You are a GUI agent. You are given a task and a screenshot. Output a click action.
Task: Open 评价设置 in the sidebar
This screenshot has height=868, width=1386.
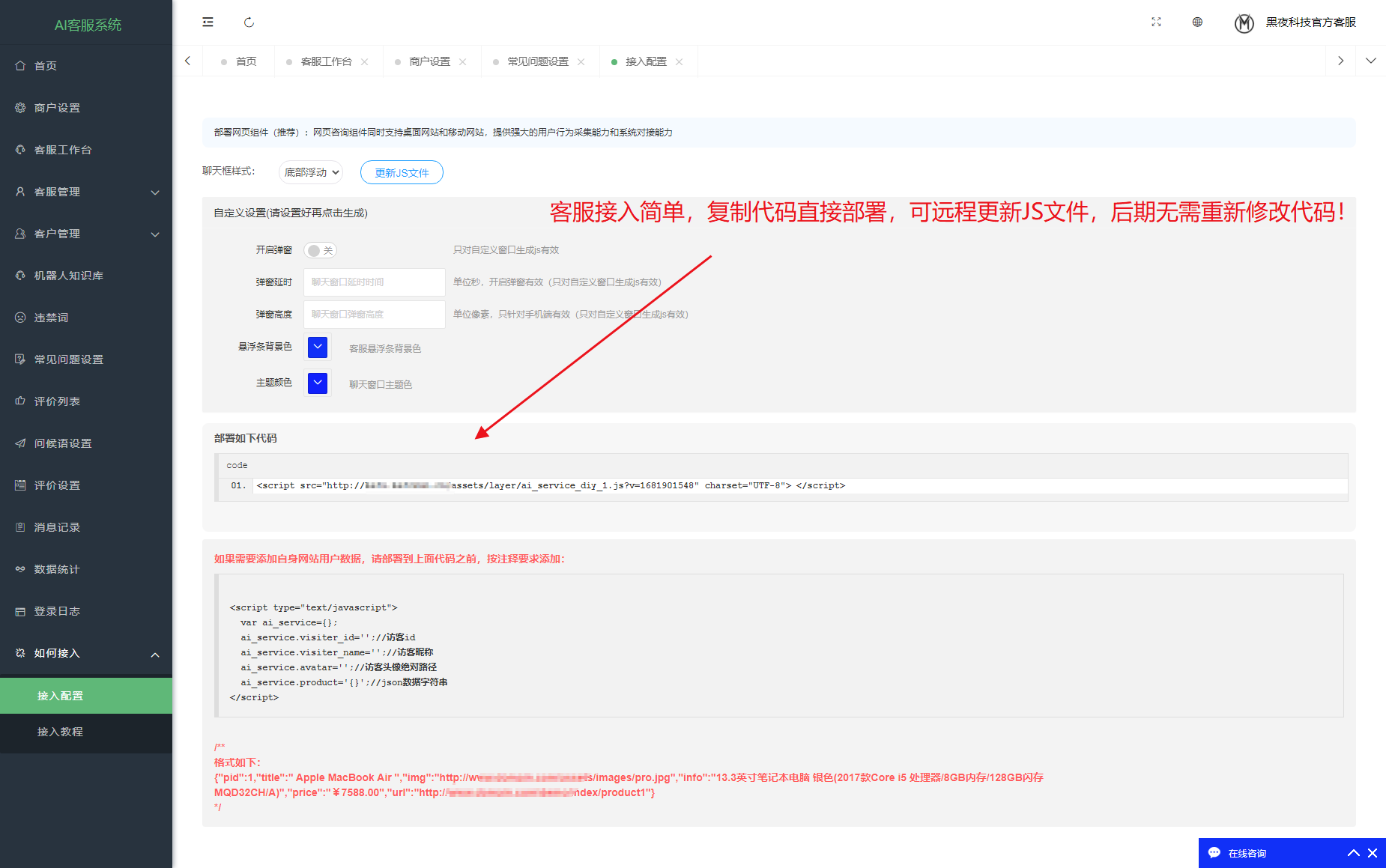tap(86, 485)
